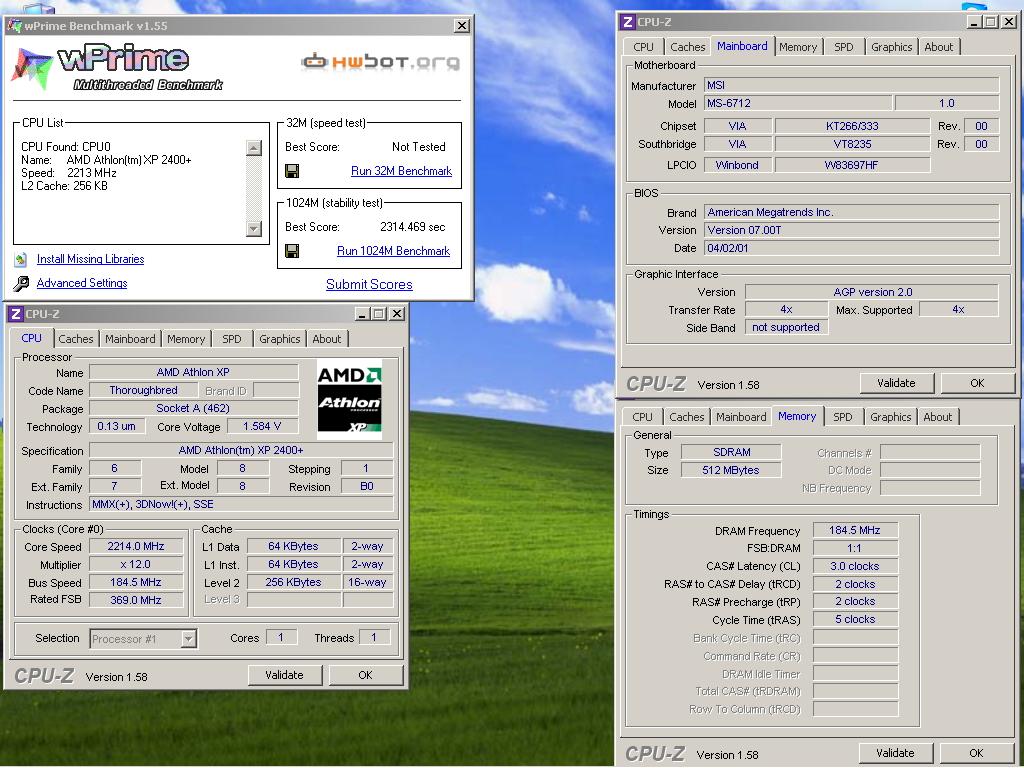Open About tab in CPU window
This screenshot has height=768, width=1024.
tap(327, 339)
